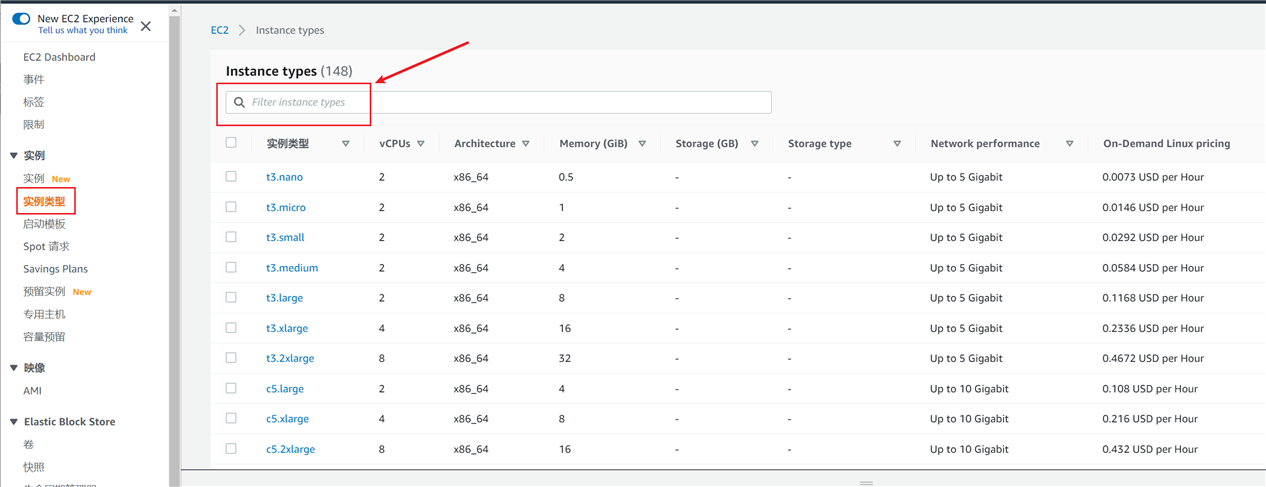This screenshot has height=487, width=1266.
Task: Open 专用主机 in the sidebar
Action: [44, 314]
